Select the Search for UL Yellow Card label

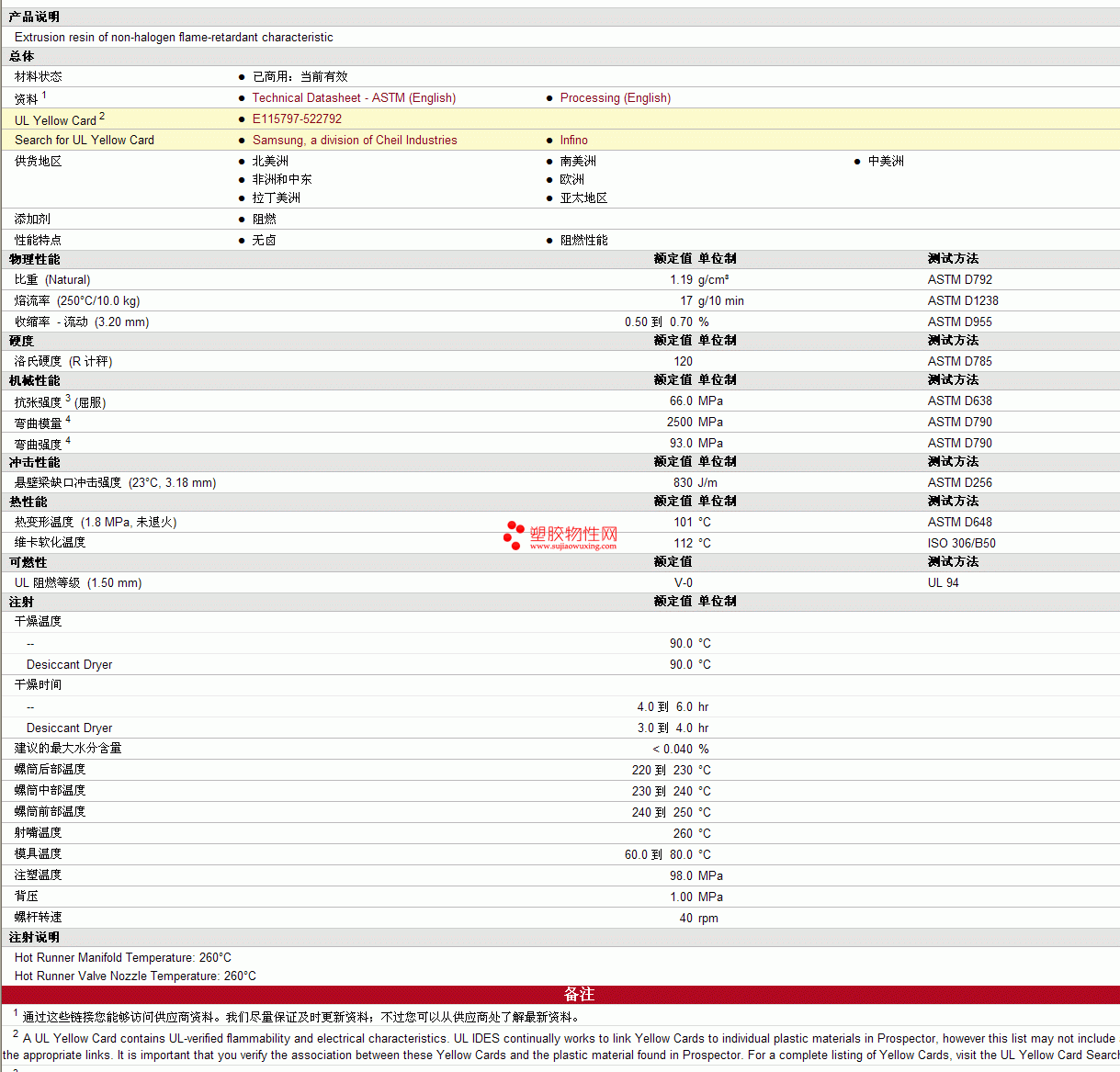pyautogui.click(x=85, y=141)
